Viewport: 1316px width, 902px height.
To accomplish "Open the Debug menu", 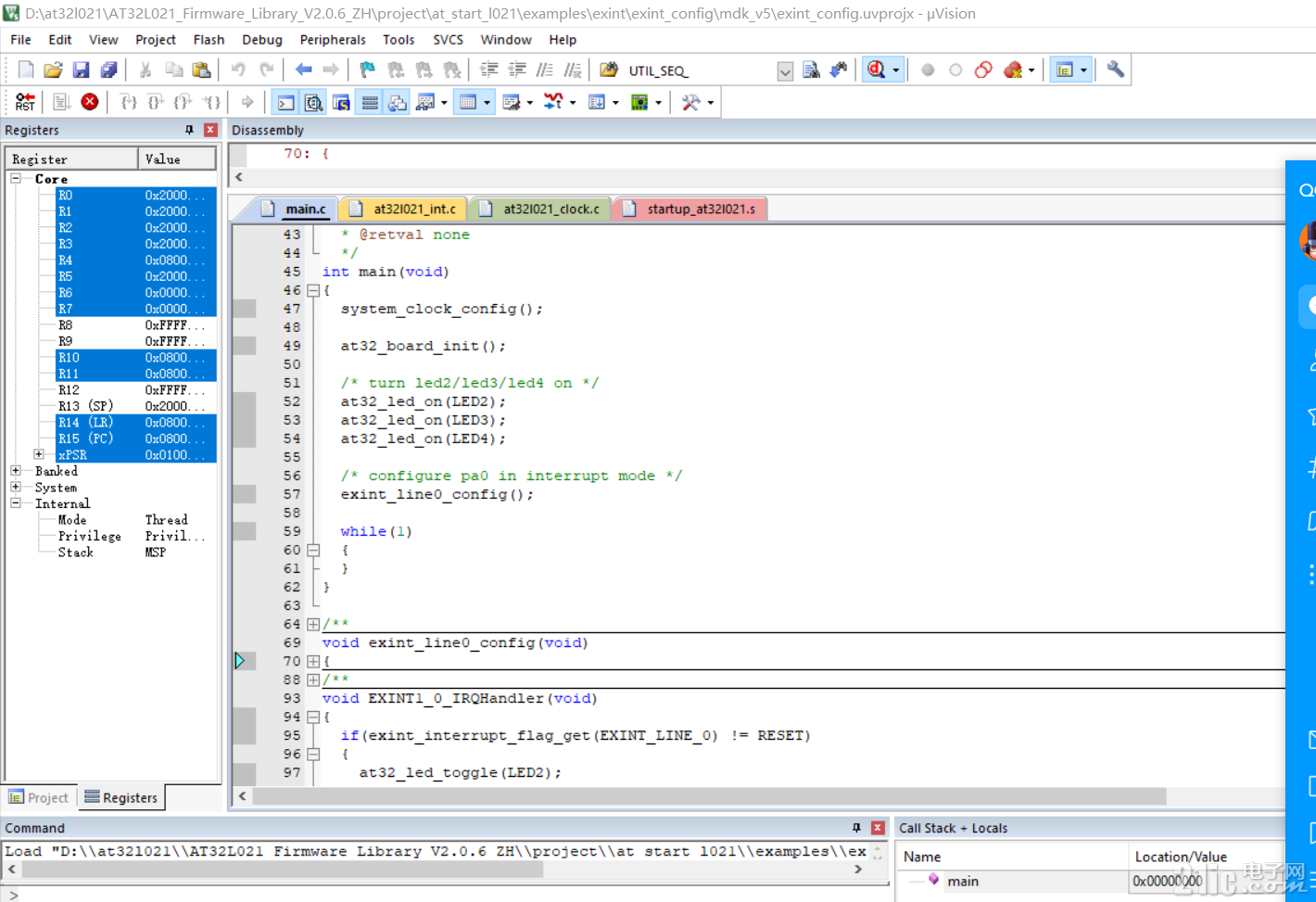I will (x=262, y=40).
